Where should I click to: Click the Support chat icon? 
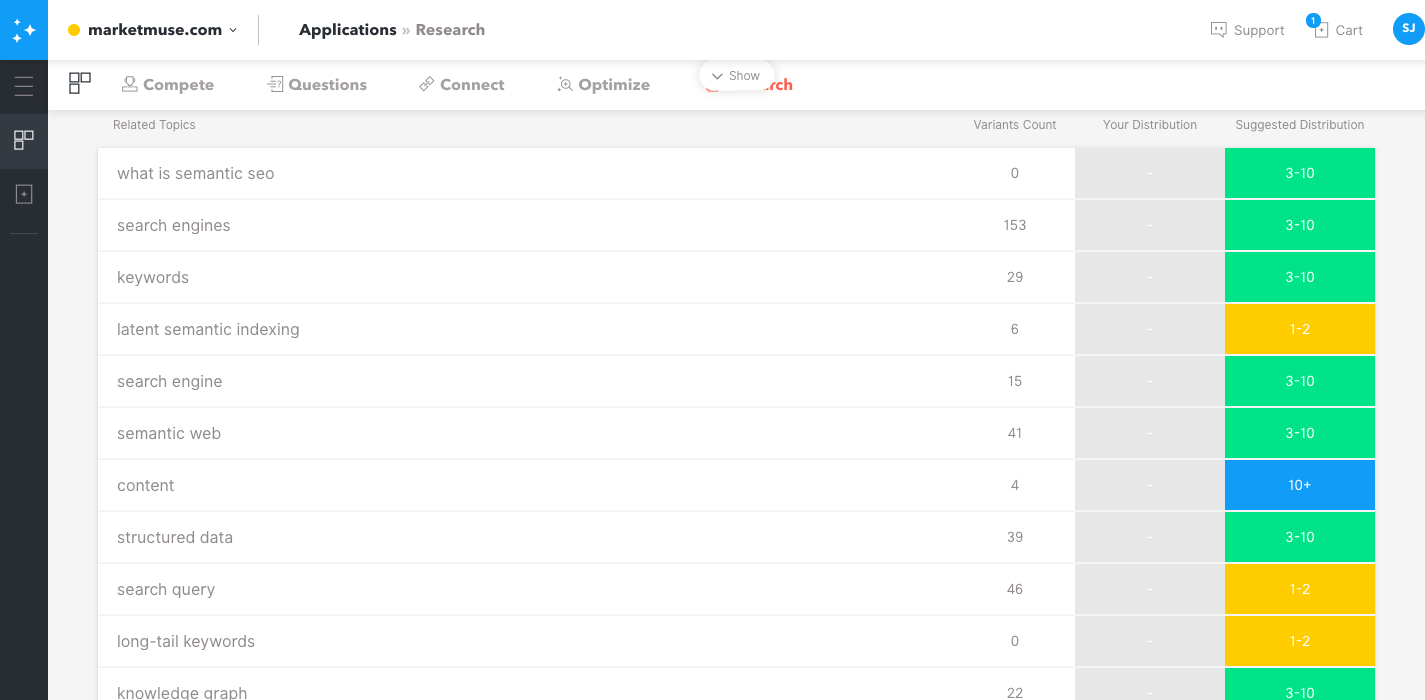pos(1218,30)
